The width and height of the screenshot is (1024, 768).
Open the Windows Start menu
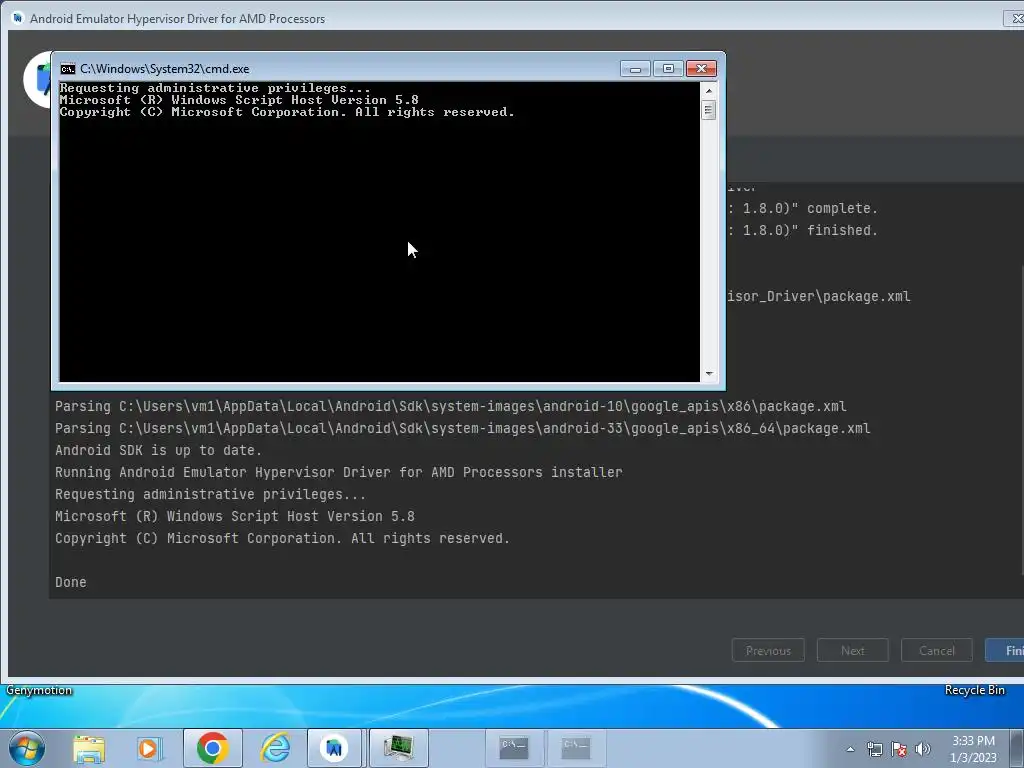point(27,748)
